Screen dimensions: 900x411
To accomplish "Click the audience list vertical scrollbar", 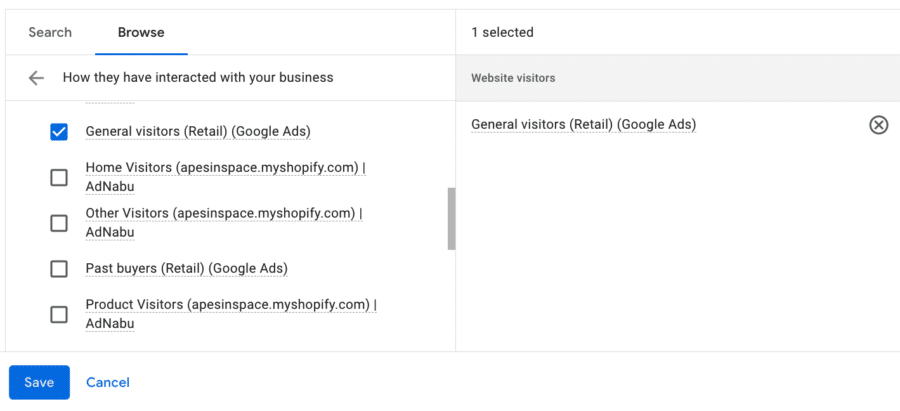I will (451, 218).
